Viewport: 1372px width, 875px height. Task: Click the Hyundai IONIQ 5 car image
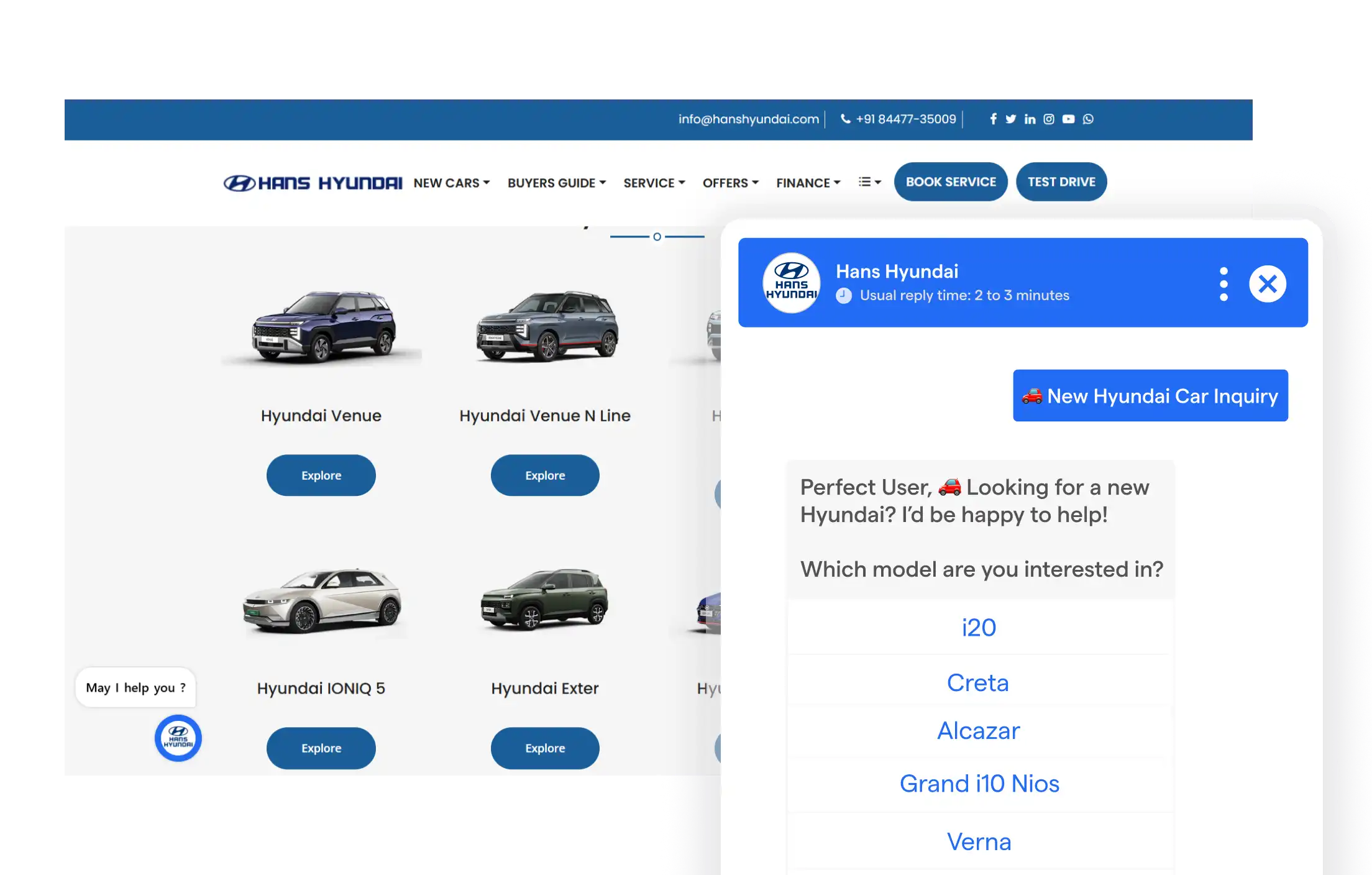[x=322, y=600]
